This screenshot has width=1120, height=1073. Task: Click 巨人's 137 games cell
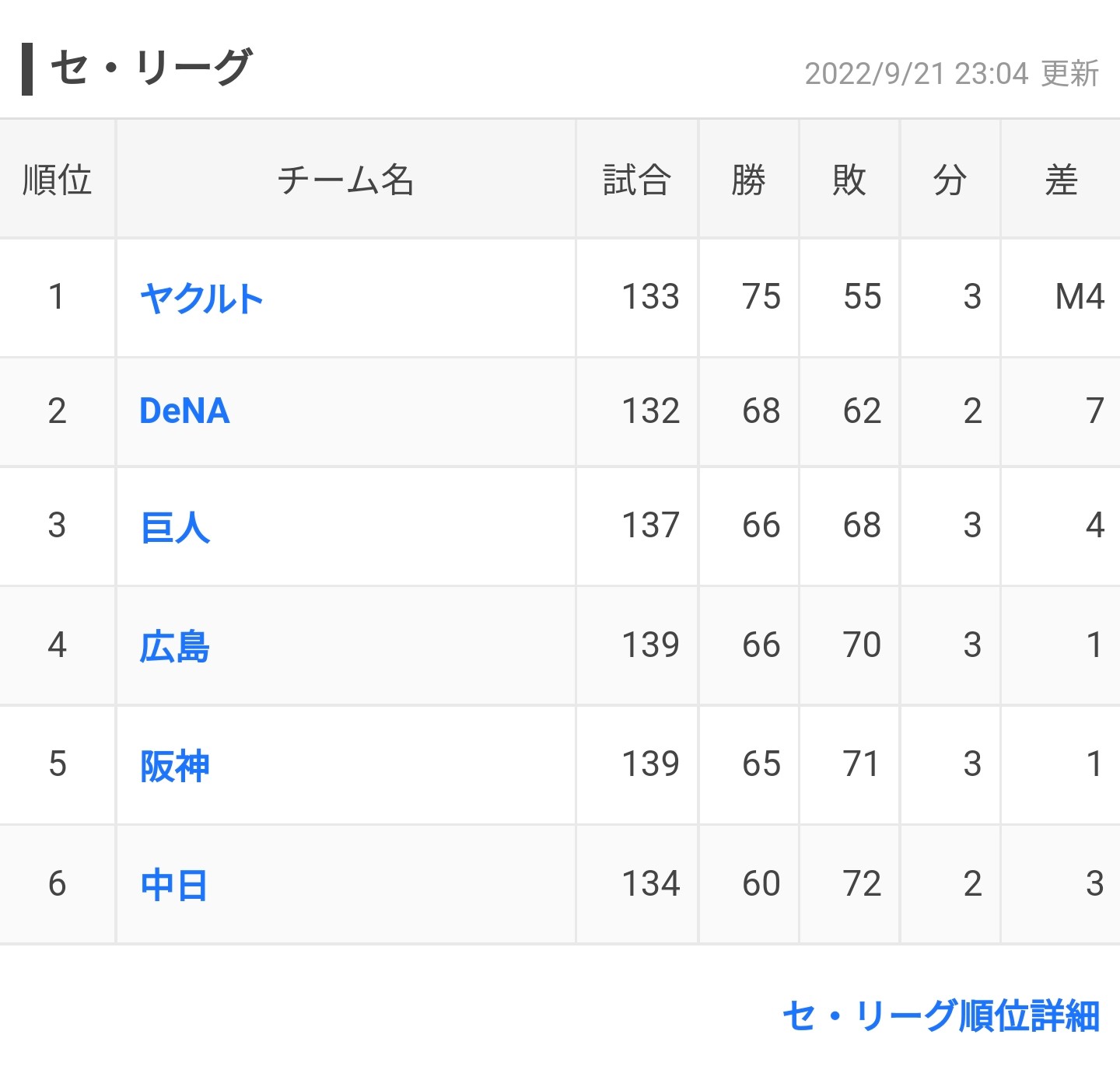click(x=650, y=526)
